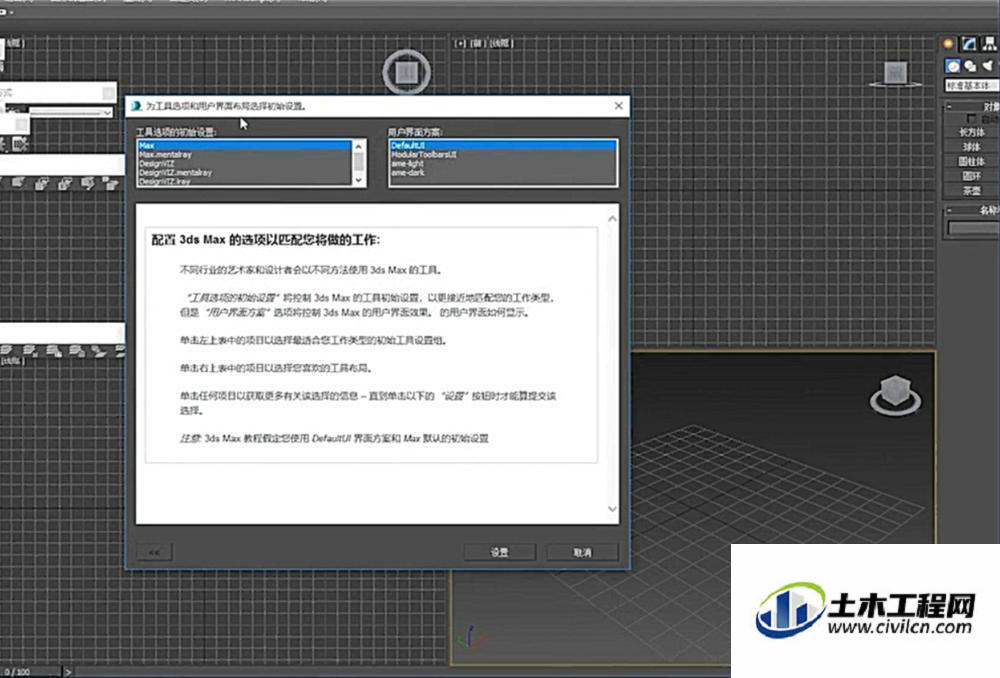Viewport: 1000px width, 678px height.
Task: Click the << back button in dialog
Action: pyautogui.click(x=154, y=552)
